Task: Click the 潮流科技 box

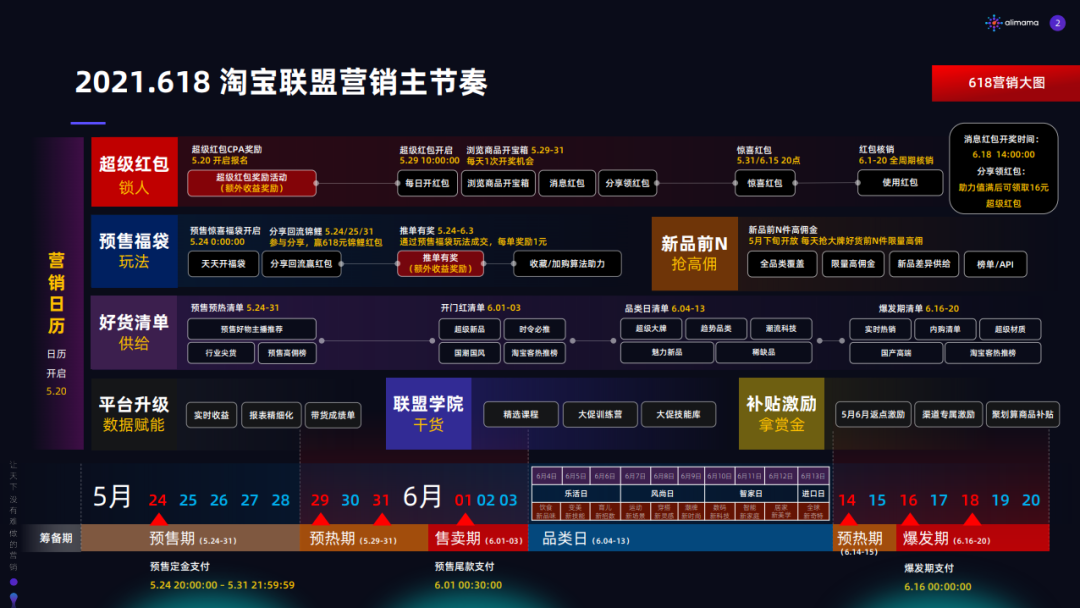Action: click(x=781, y=328)
